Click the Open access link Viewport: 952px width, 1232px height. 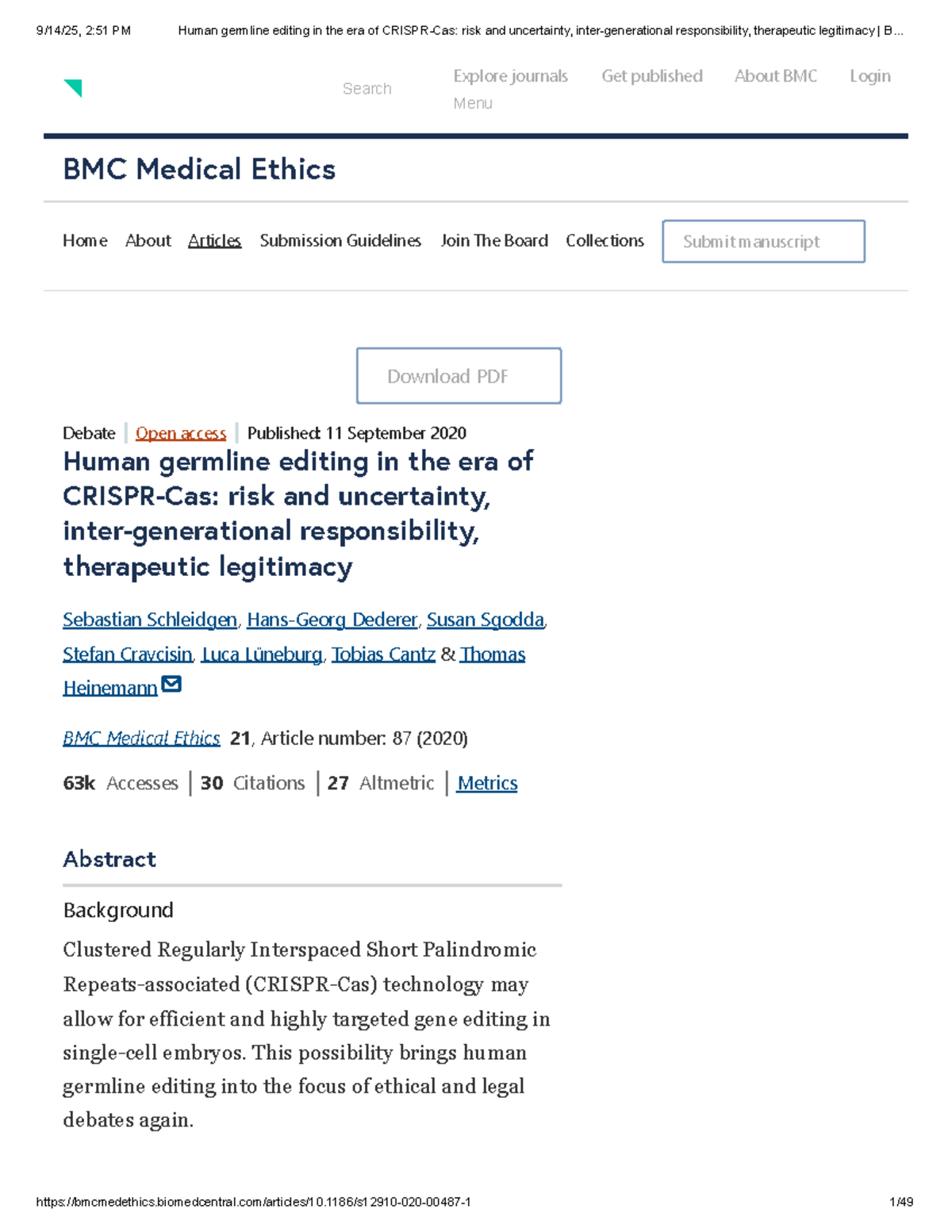pyautogui.click(x=181, y=433)
